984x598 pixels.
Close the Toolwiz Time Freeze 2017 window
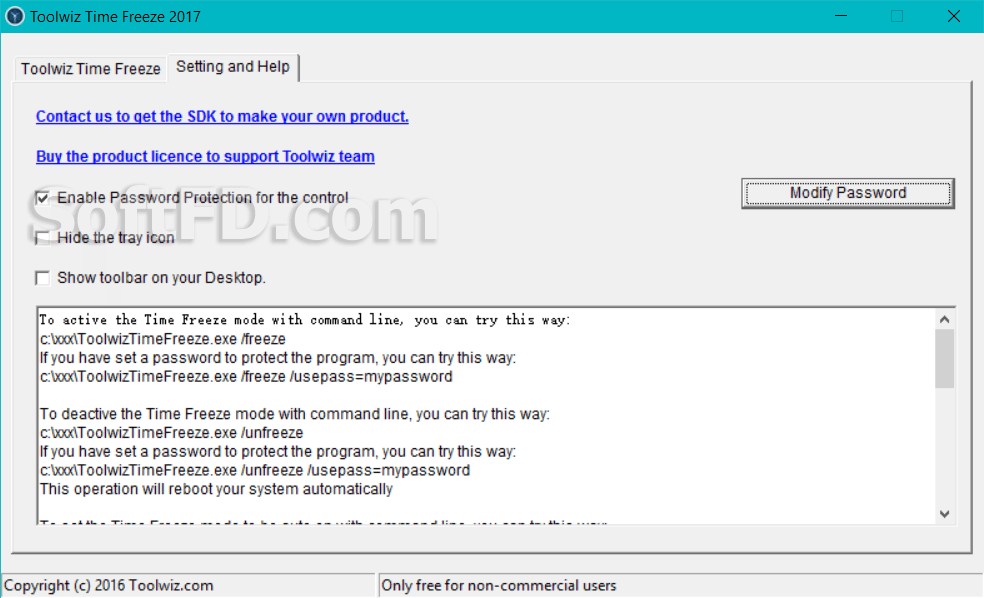954,16
